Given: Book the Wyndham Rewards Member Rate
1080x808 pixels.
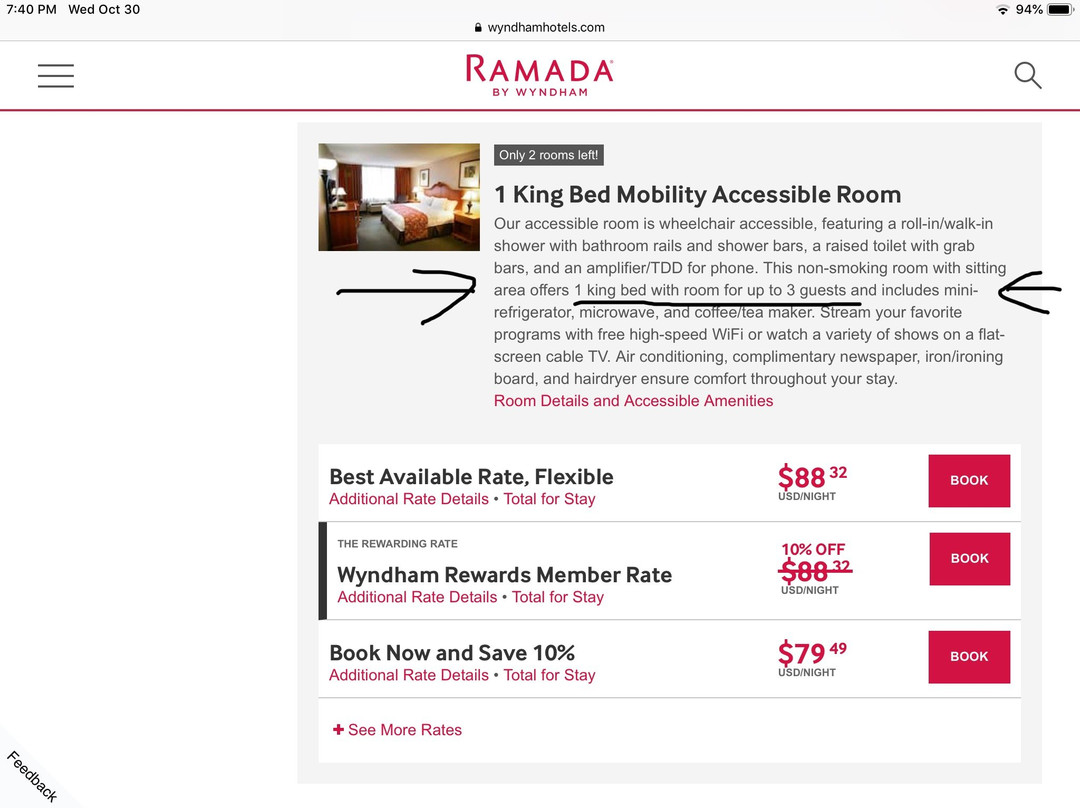Looking at the screenshot, I should [969, 559].
